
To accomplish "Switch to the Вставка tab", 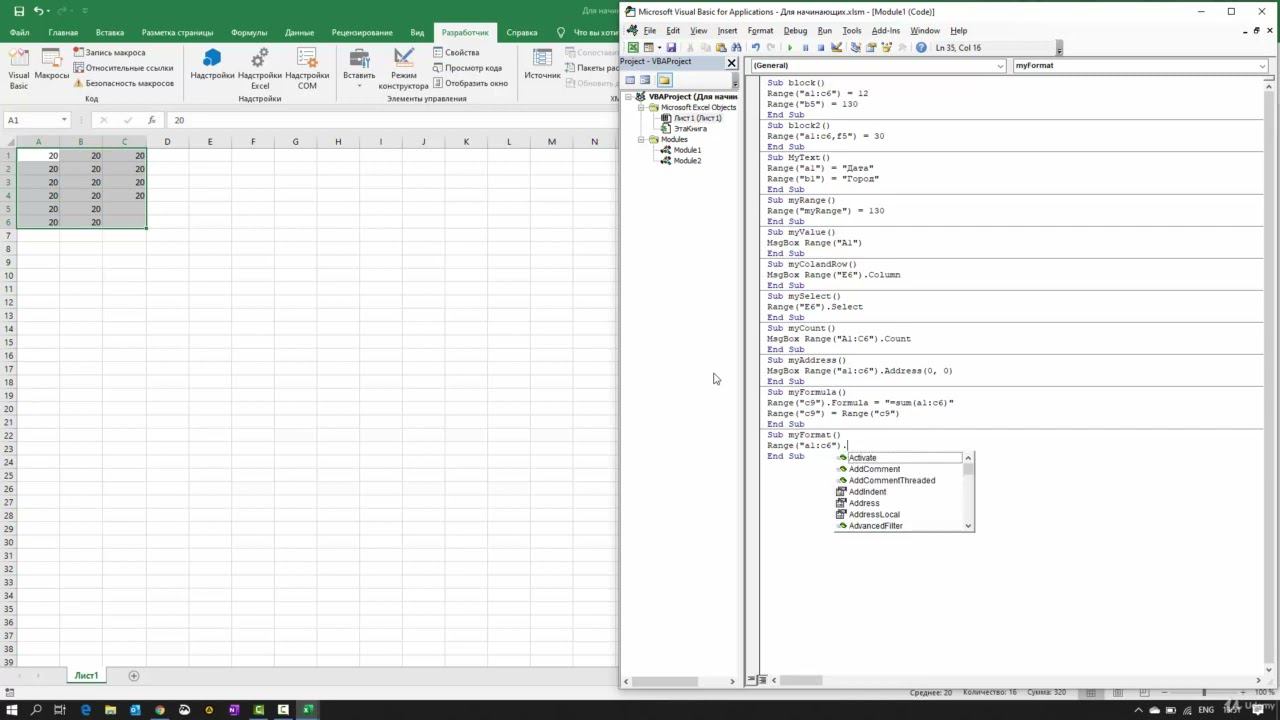I will coord(110,32).
